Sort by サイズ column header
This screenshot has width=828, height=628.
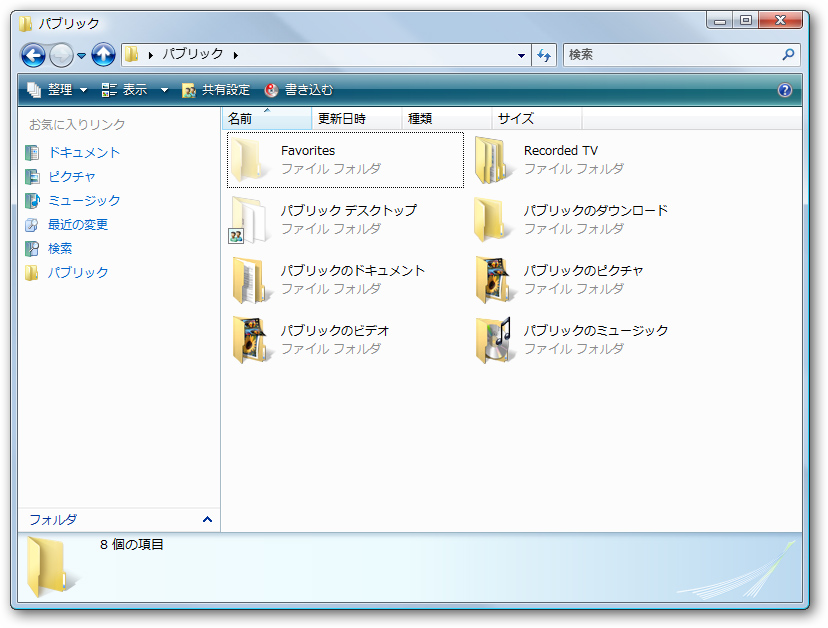537,118
